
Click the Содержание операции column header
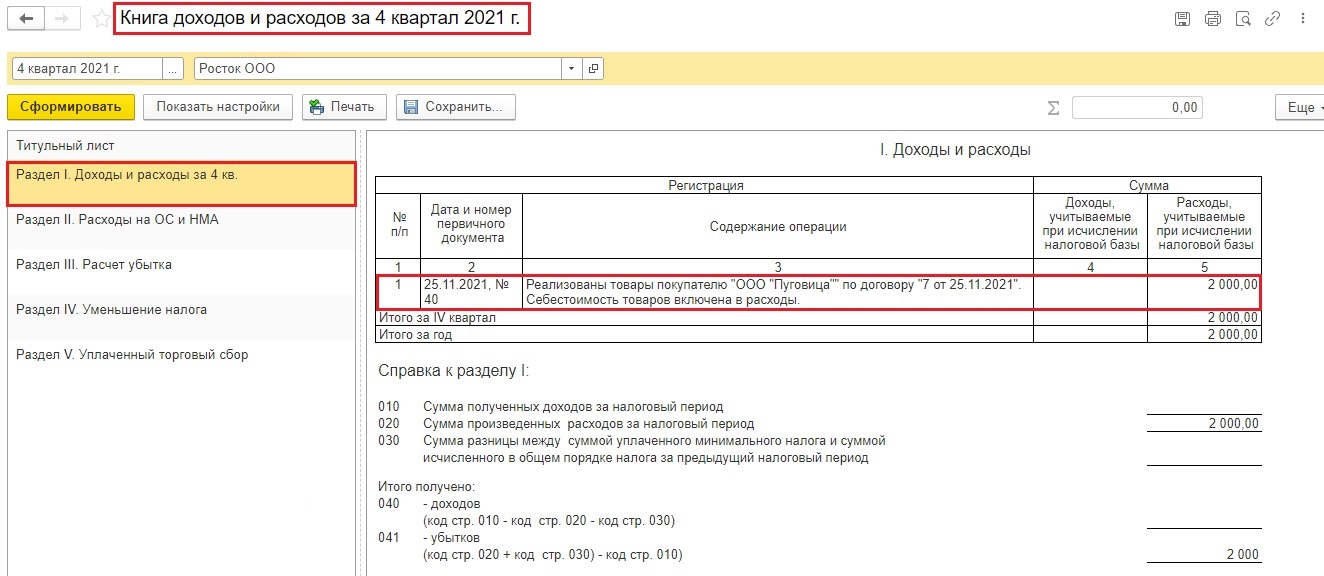[777, 226]
